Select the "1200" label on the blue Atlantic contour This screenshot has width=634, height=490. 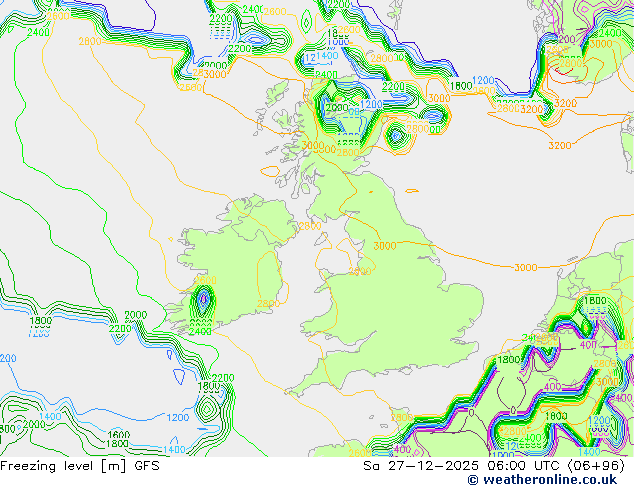click(178, 417)
